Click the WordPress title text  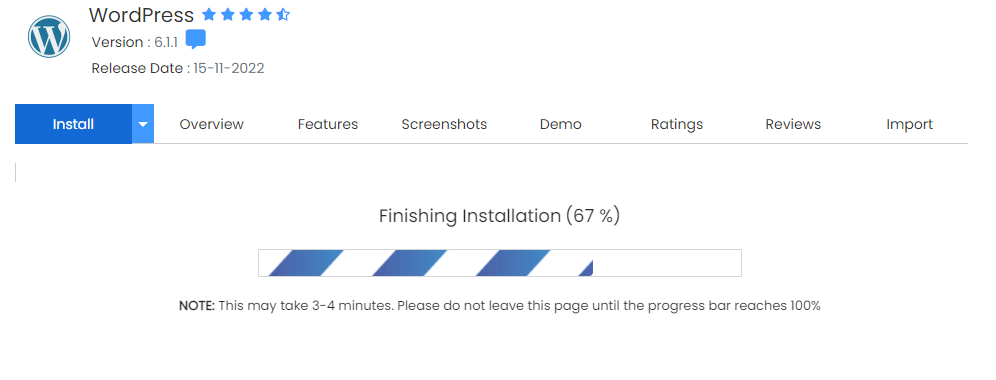[x=141, y=15]
